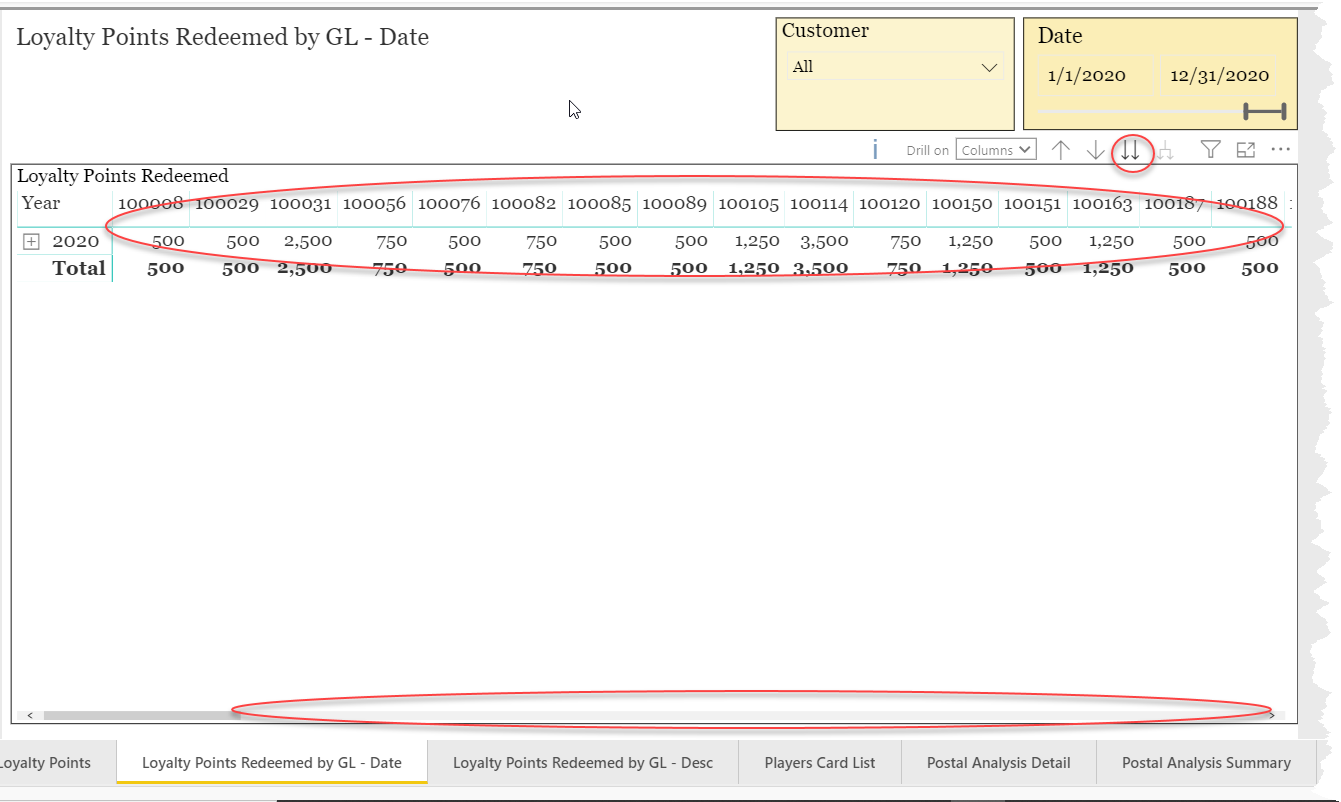Click column header 100150
This screenshot has height=802, width=1341.
click(x=961, y=203)
